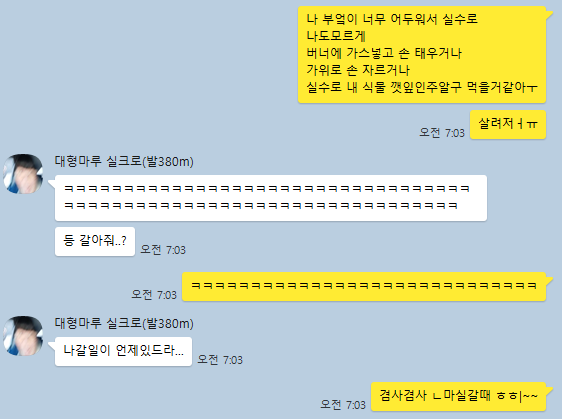Select the long yellow message starting 나 부엌이
This screenshot has height=419, width=562.
pyautogui.click(x=422, y=54)
